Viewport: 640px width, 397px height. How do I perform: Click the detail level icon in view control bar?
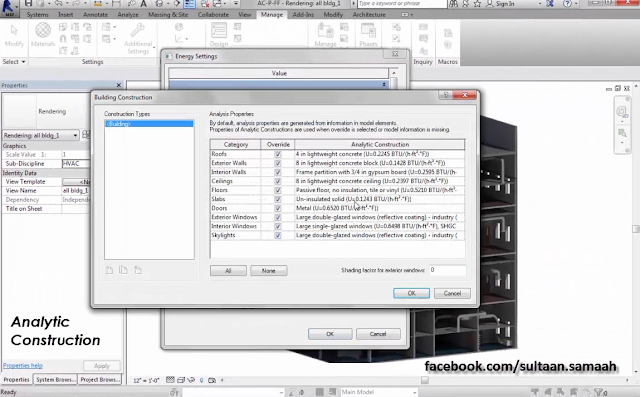point(171,380)
